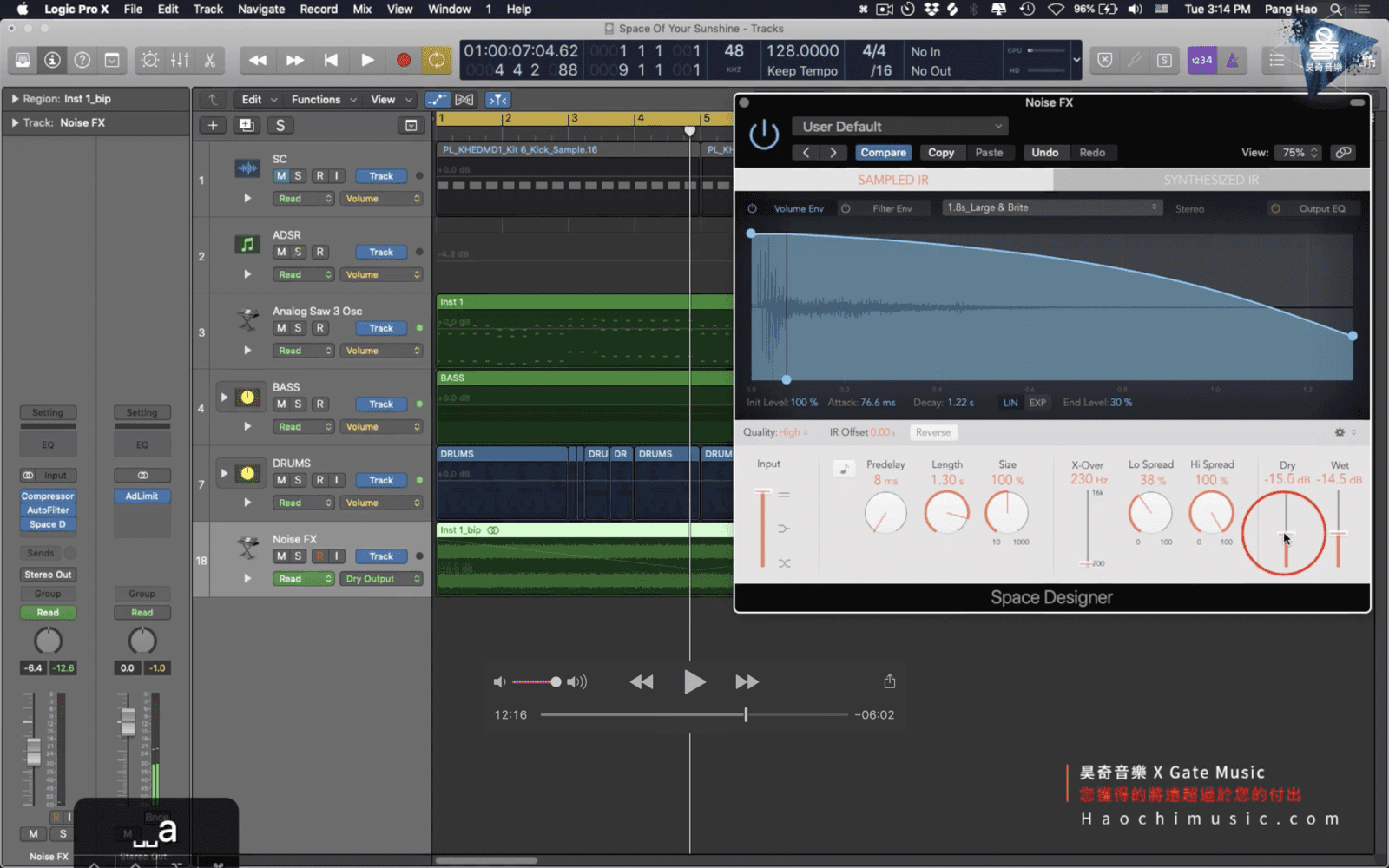Click the Space Designer link icon
This screenshot has height=868, width=1389.
(x=1343, y=152)
